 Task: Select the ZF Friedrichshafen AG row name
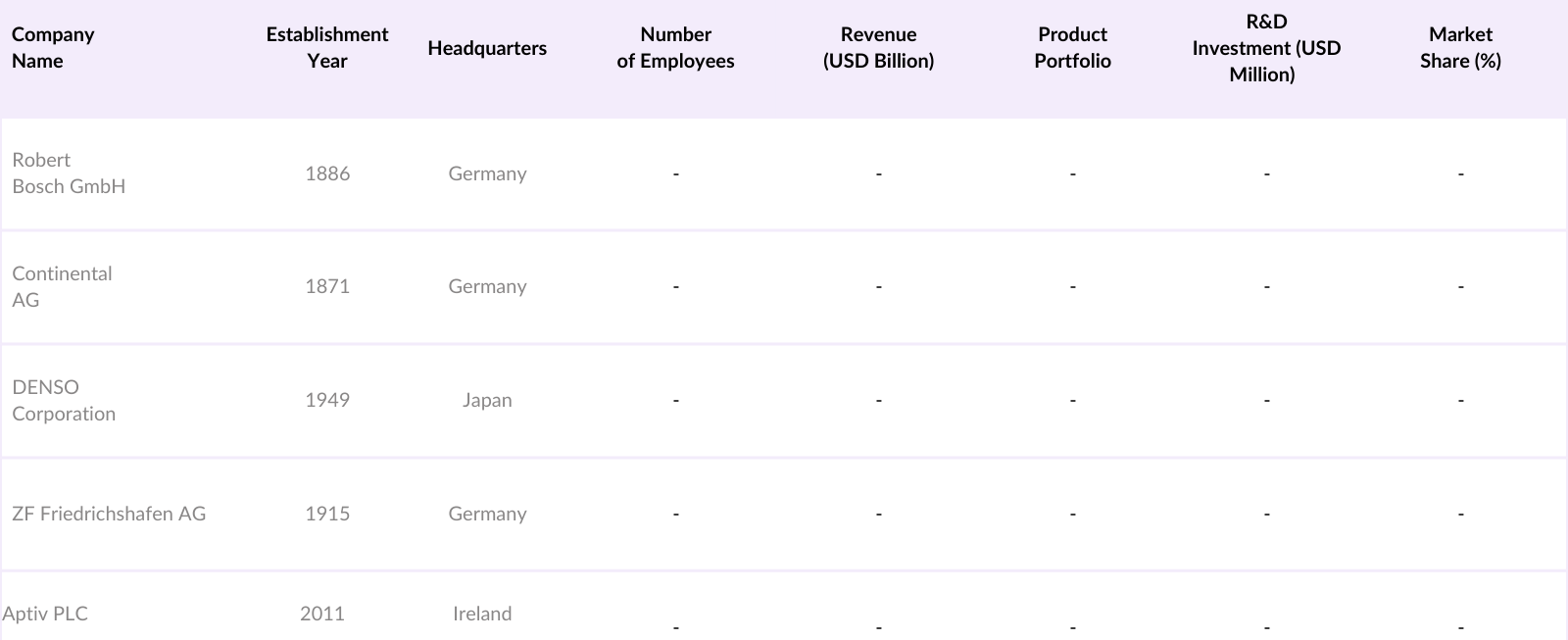(x=109, y=514)
